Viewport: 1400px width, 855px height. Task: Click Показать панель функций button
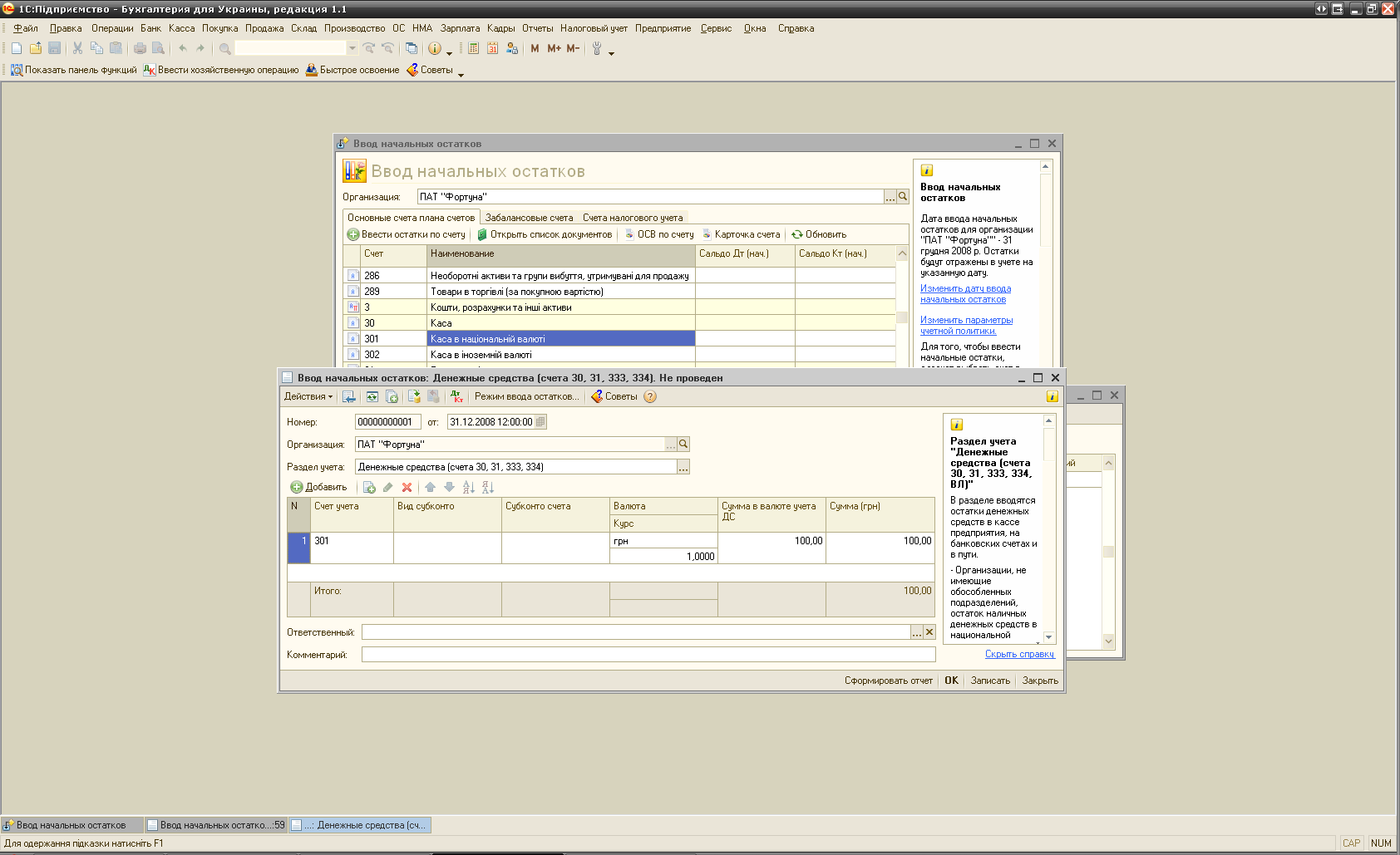pyautogui.click(x=73, y=70)
